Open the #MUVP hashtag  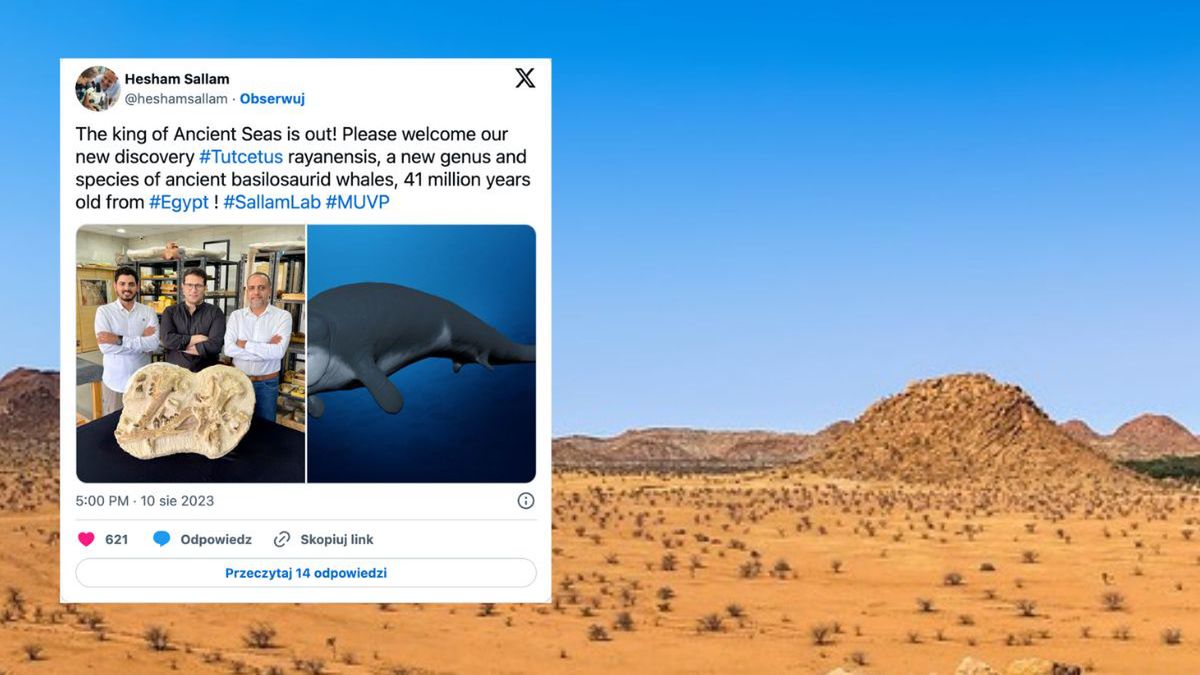[357, 202]
